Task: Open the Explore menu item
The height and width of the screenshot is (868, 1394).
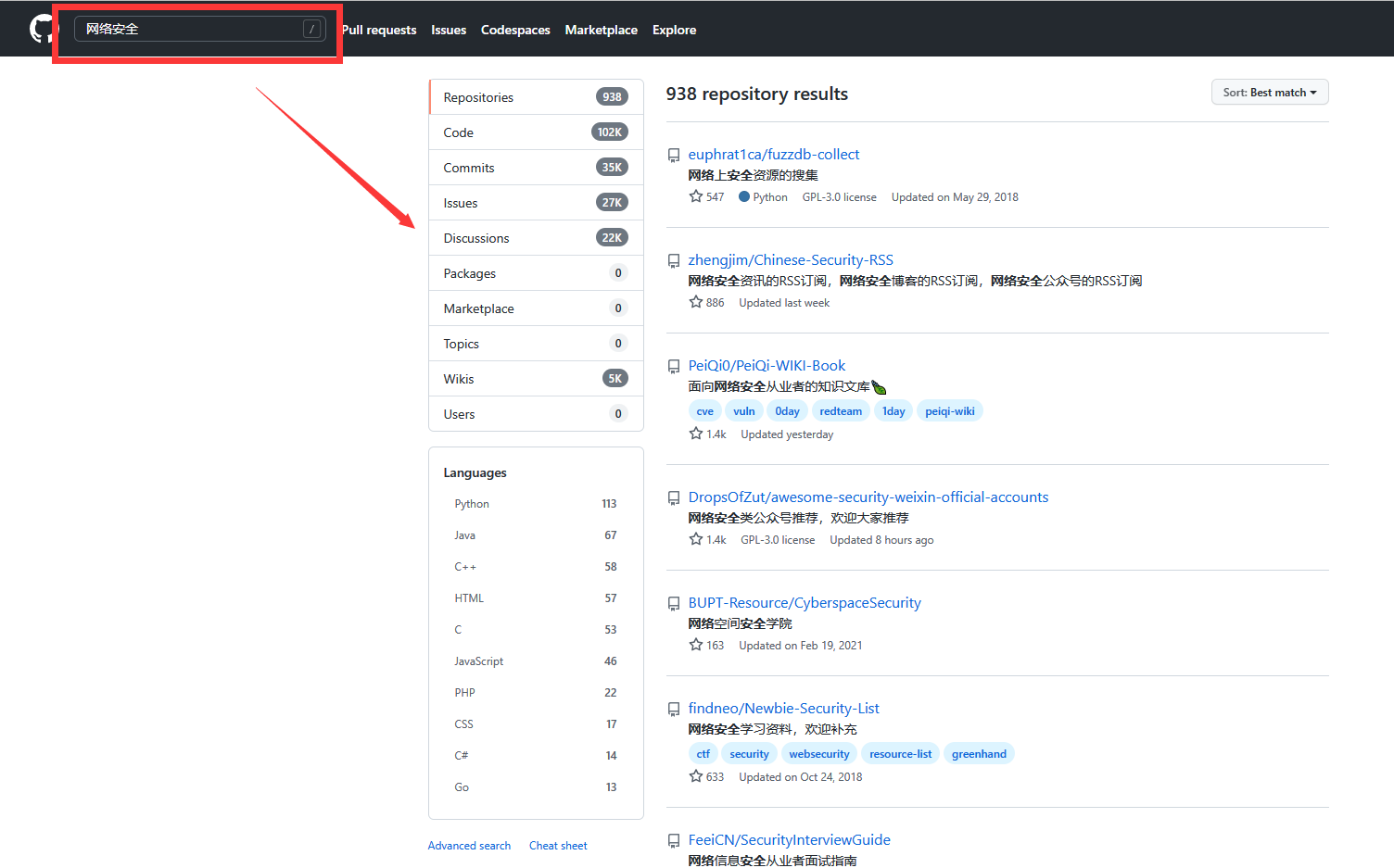Action: click(x=674, y=30)
